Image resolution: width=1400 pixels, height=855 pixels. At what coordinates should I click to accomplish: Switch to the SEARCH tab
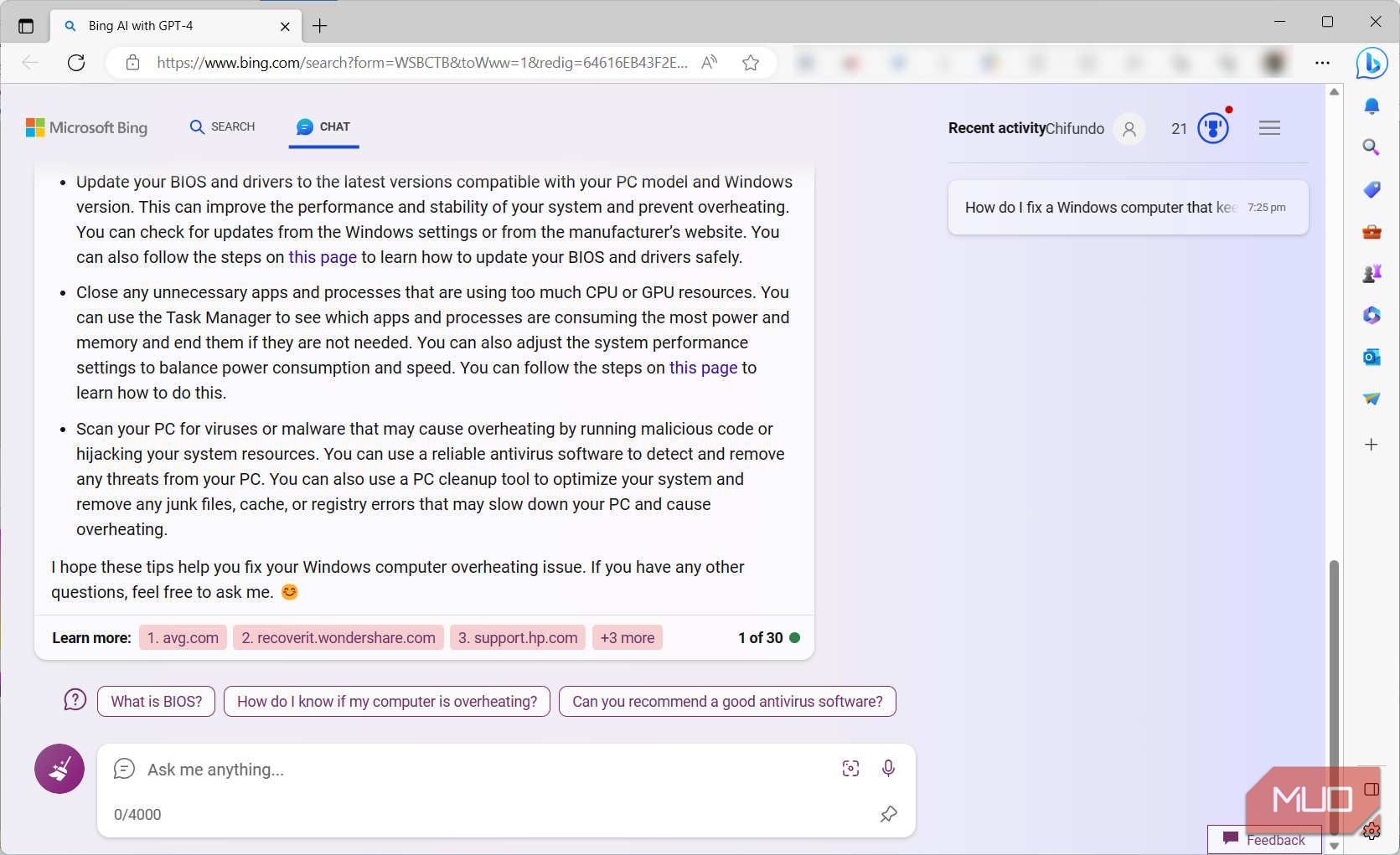click(222, 126)
